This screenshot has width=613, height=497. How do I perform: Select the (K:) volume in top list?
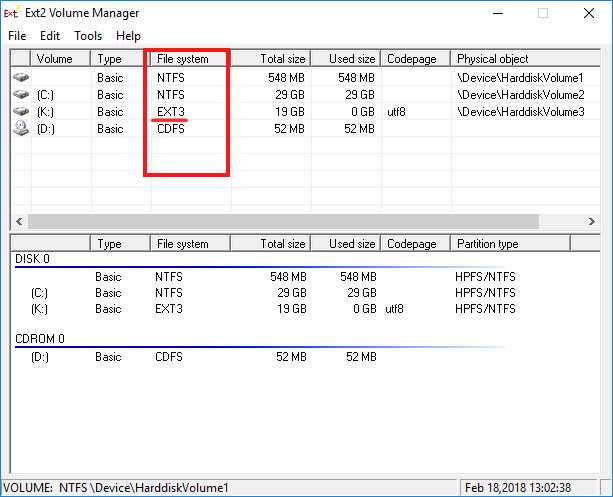[x=45, y=112]
